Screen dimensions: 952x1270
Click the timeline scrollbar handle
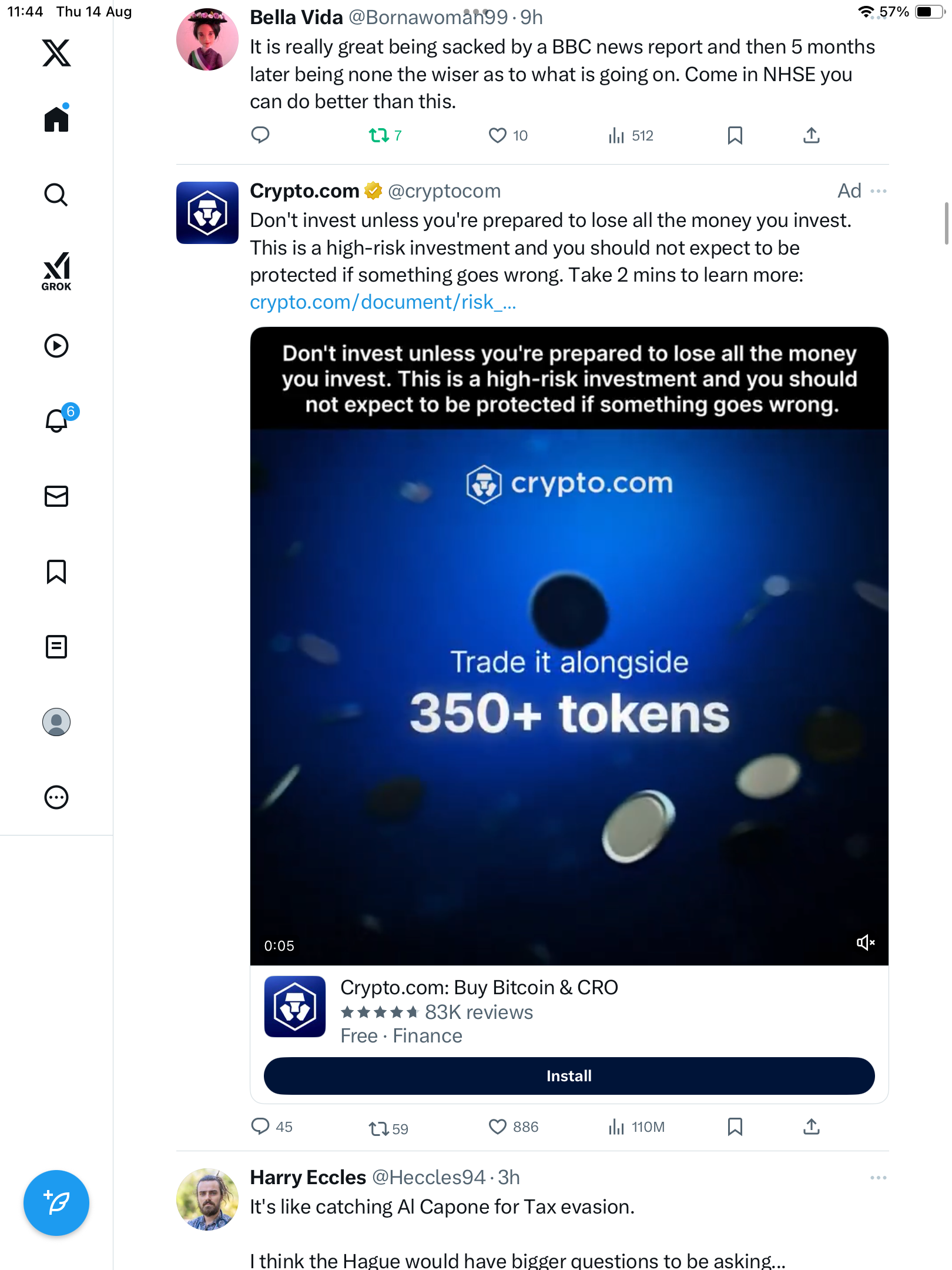pos(946,223)
